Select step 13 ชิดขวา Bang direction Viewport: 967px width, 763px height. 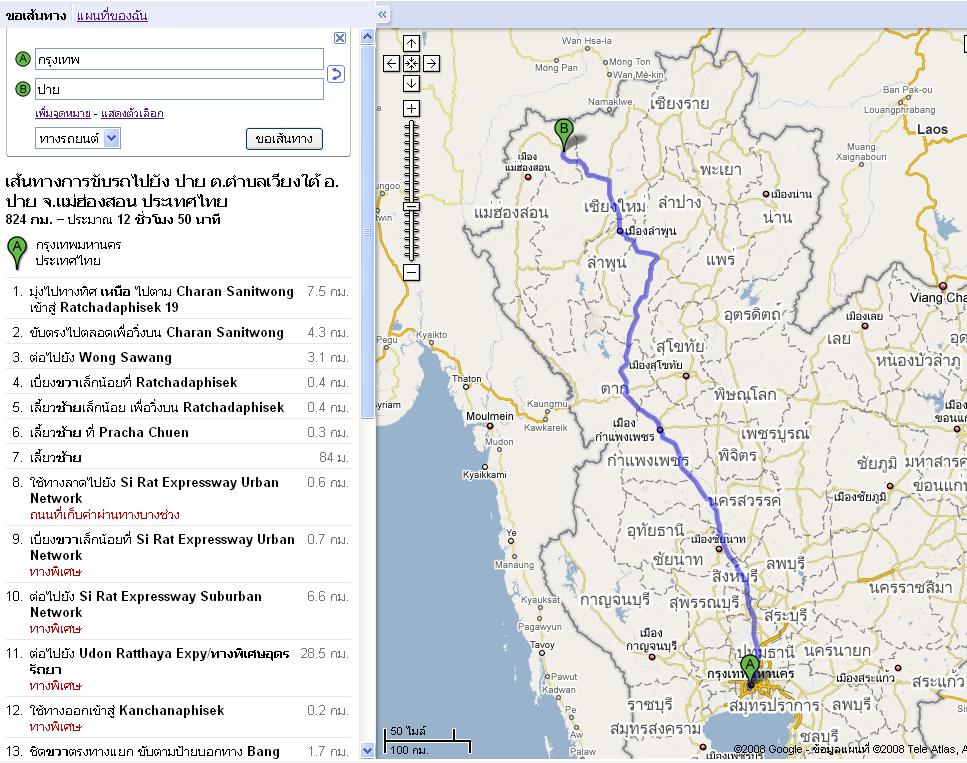tap(178, 751)
